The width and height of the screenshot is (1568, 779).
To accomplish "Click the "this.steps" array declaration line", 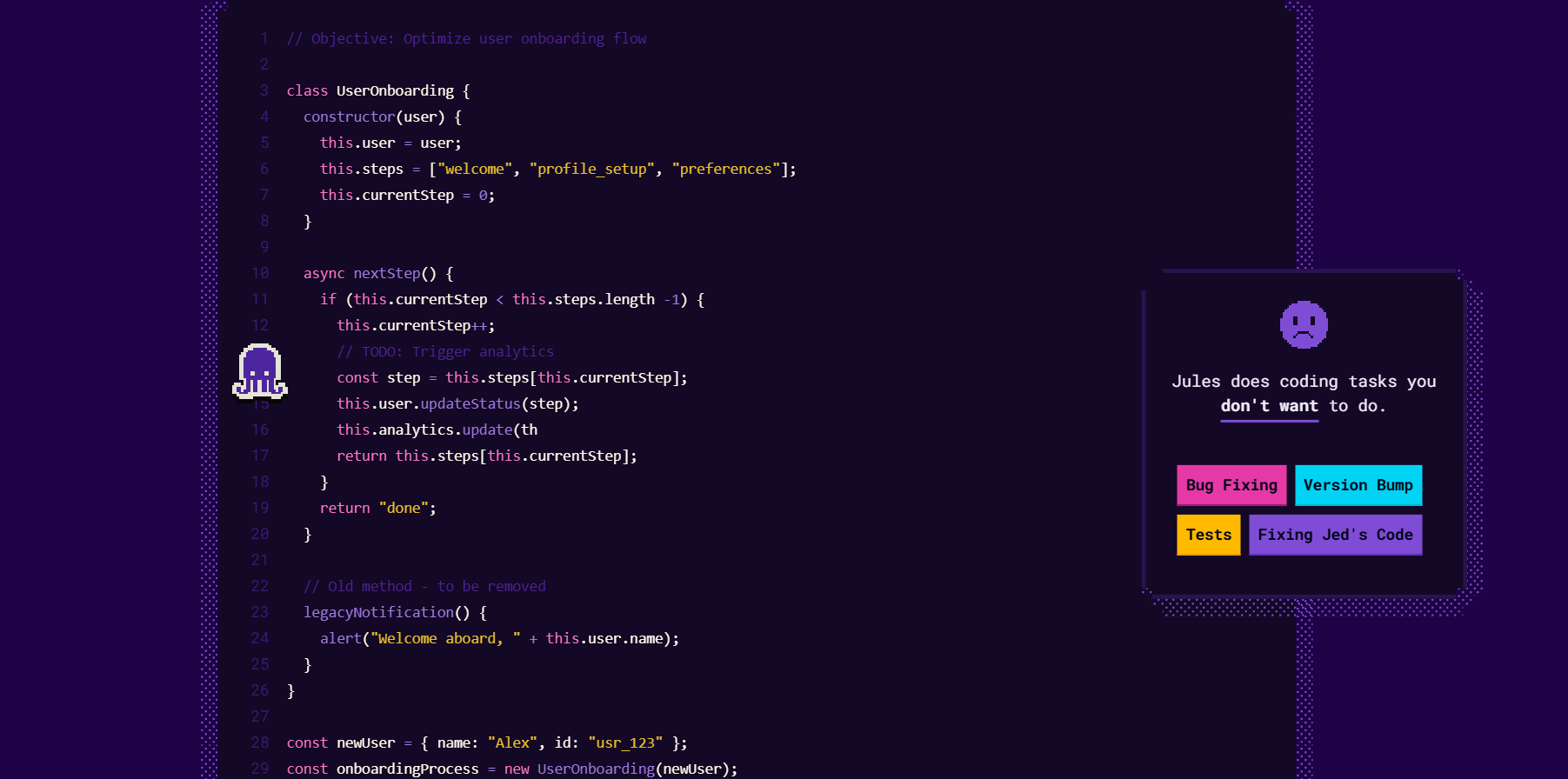I will point(558,169).
